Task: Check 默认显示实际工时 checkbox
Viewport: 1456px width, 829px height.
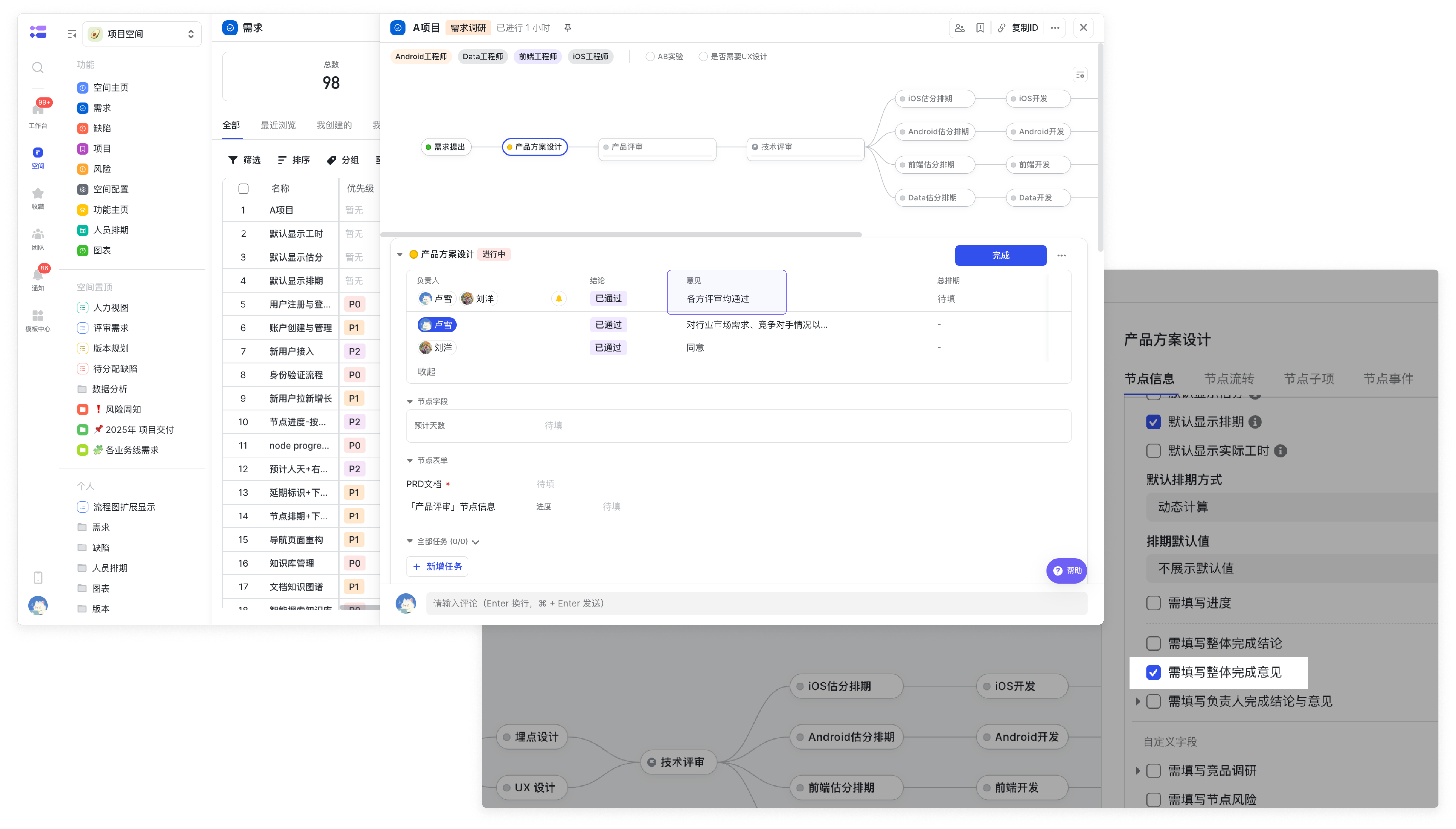Action: coord(1154,451)
